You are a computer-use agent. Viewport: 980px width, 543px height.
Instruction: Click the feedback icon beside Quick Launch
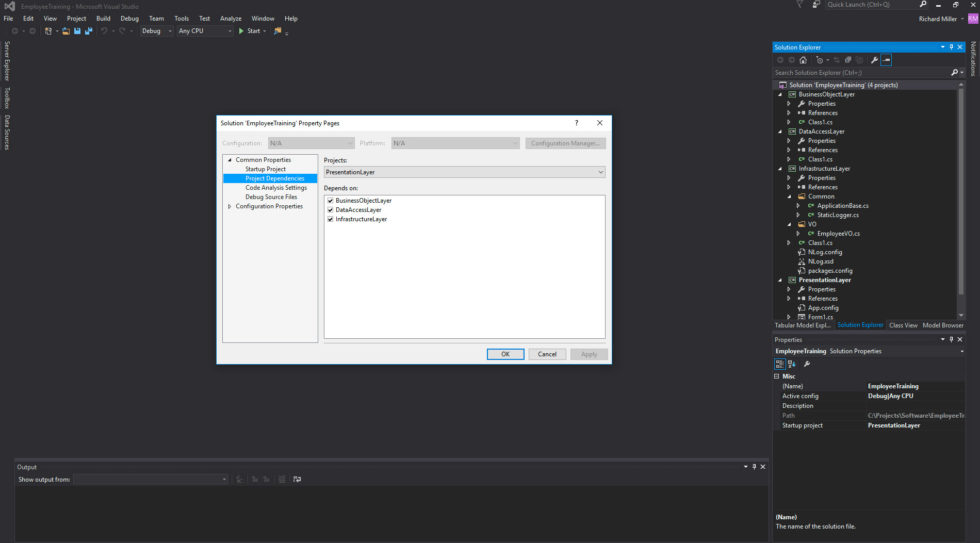point(816,4)
